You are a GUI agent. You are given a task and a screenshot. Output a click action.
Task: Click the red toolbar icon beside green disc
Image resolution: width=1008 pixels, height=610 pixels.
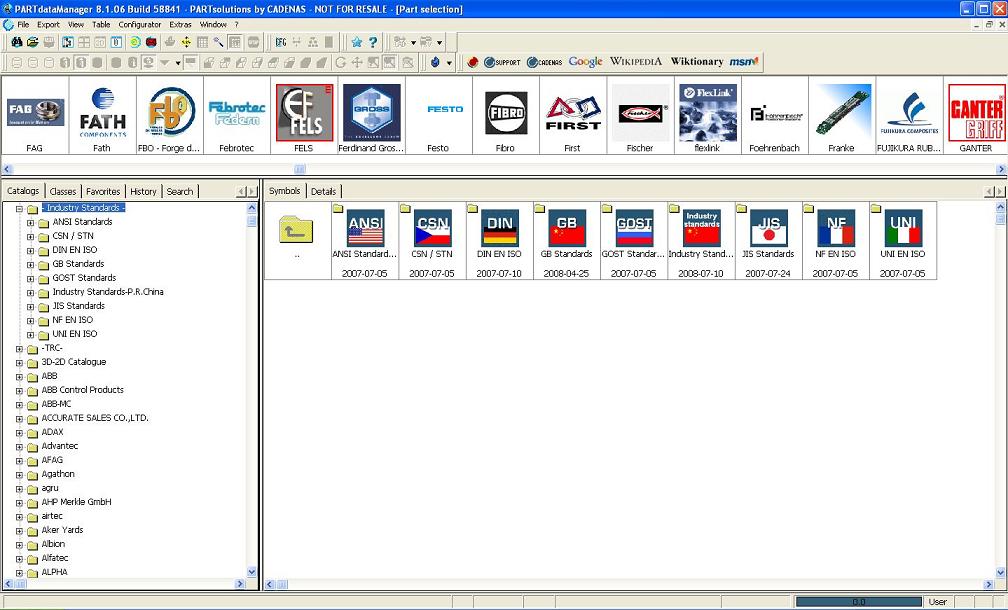pos(151,42)
